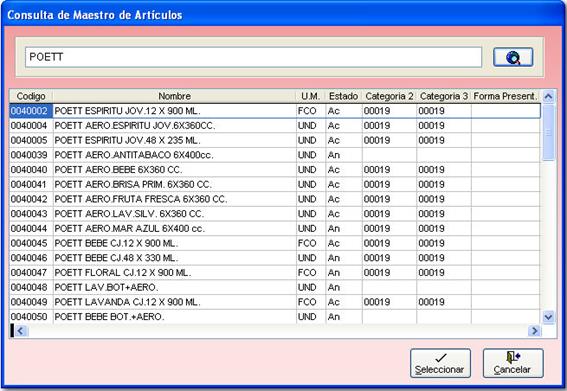Viewport: 567px width, 391px height.
Task: Click the FCO unit cell of row 0040047
Action: (311, 273)
